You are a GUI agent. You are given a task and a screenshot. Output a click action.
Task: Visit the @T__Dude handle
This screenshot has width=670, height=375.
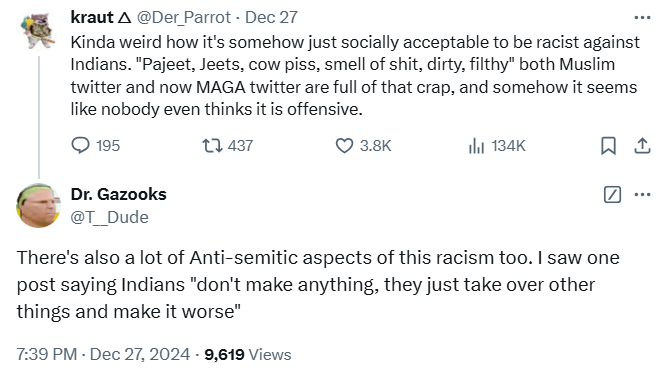tap(110, 217)
